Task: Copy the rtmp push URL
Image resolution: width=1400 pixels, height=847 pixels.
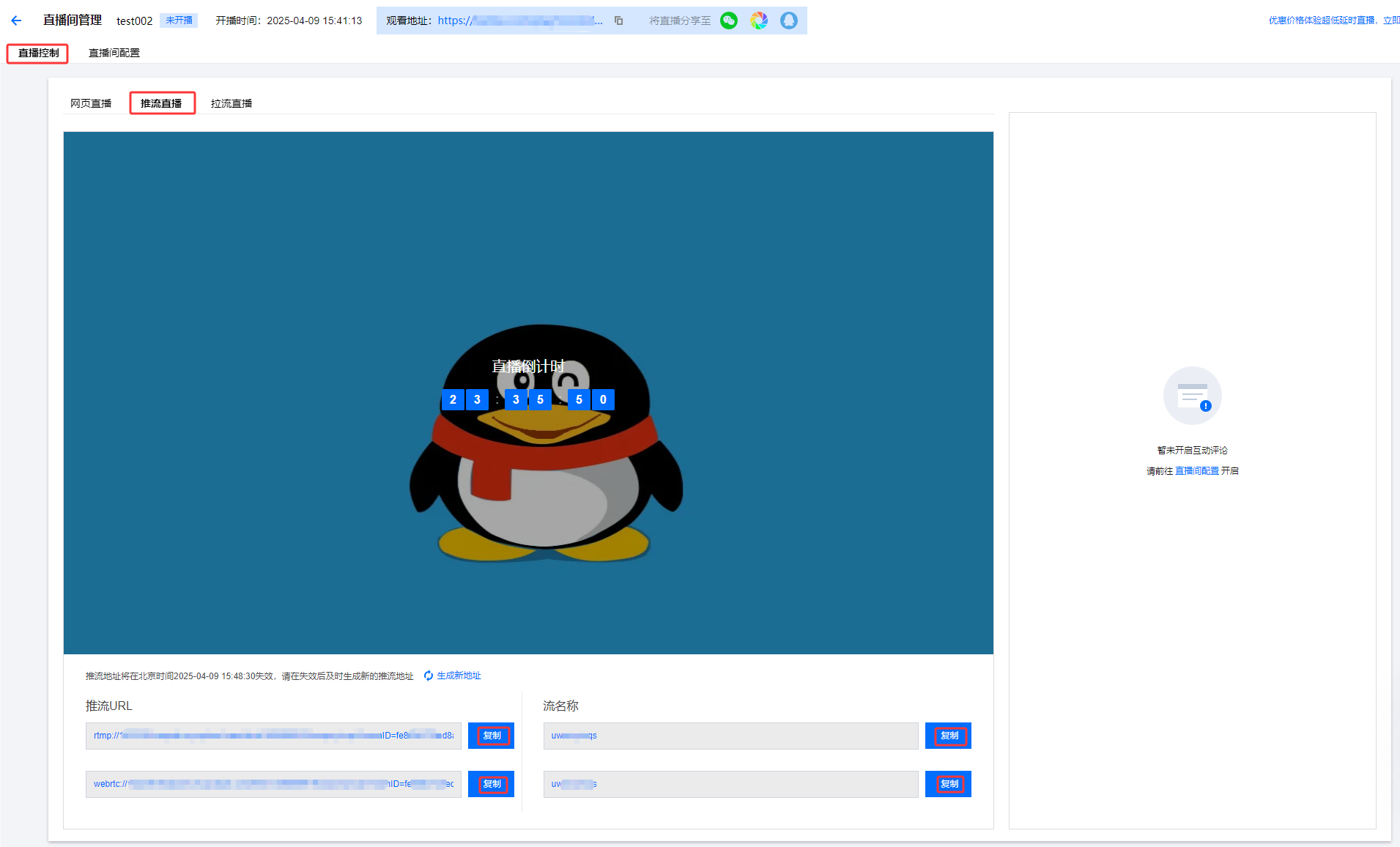Action: click(491, 736)
